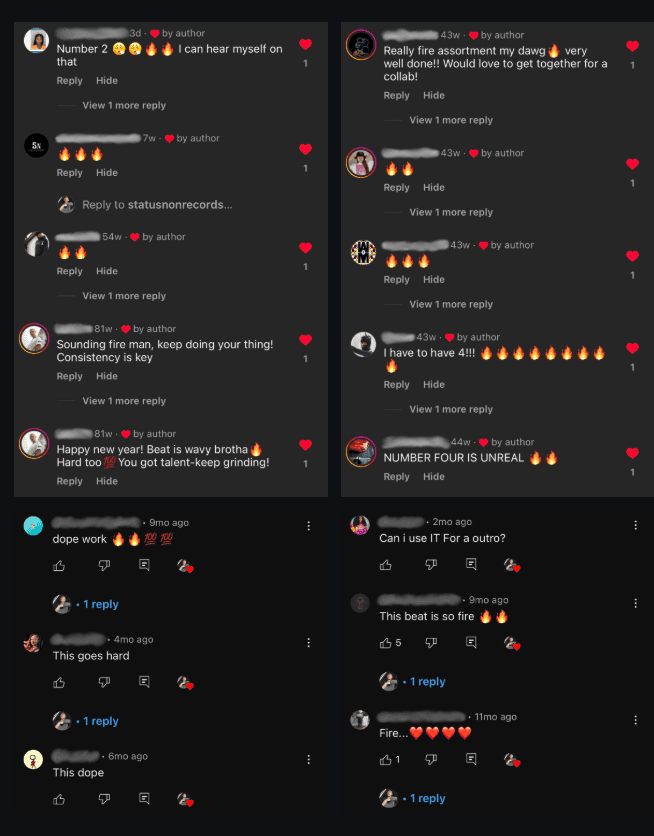The image size is (654, 836).
Task: Expand 'View 1 more reply' under 'I have to have 4!!!'
Action: point(451,409)
